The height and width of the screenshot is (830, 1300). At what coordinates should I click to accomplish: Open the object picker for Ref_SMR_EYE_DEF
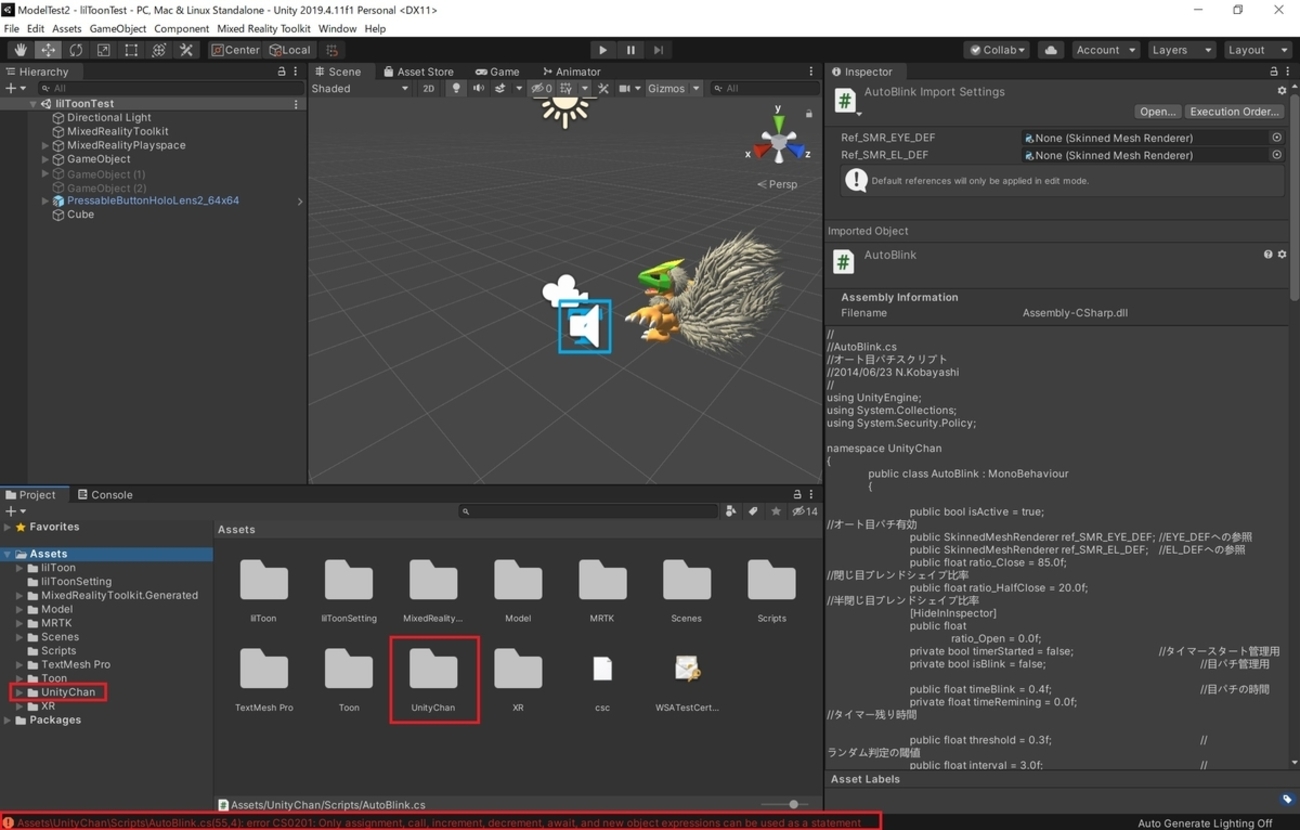(x=1276, y=138)
